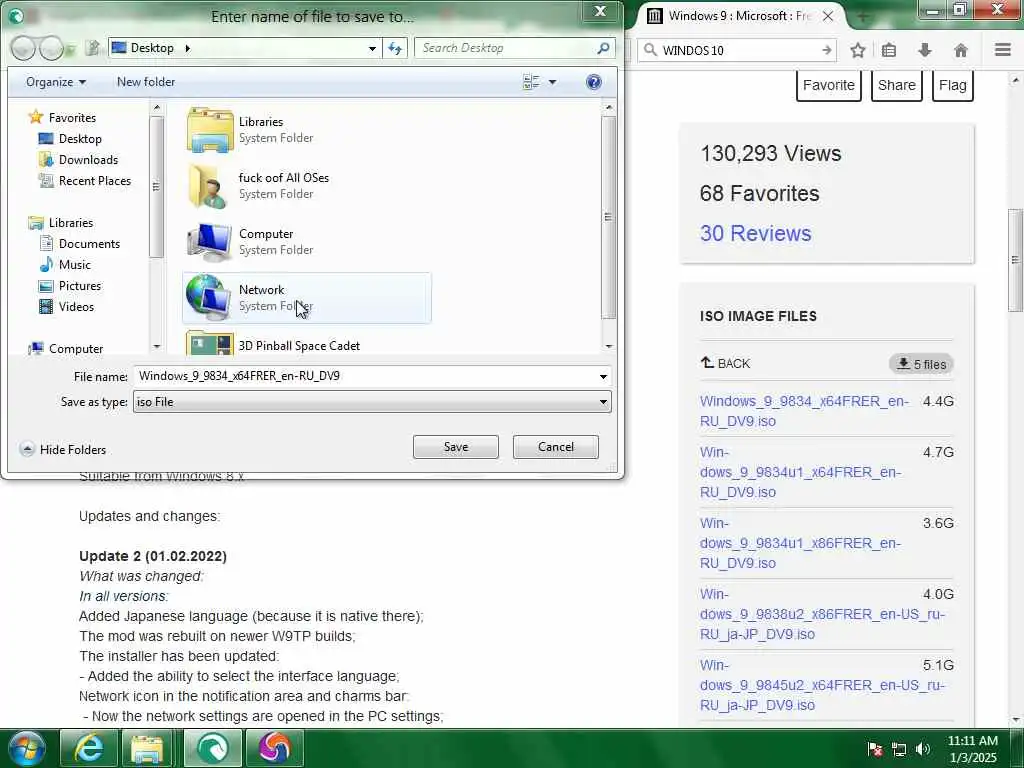
Task: Open the Organize menu dropdown
Action: 56,82
